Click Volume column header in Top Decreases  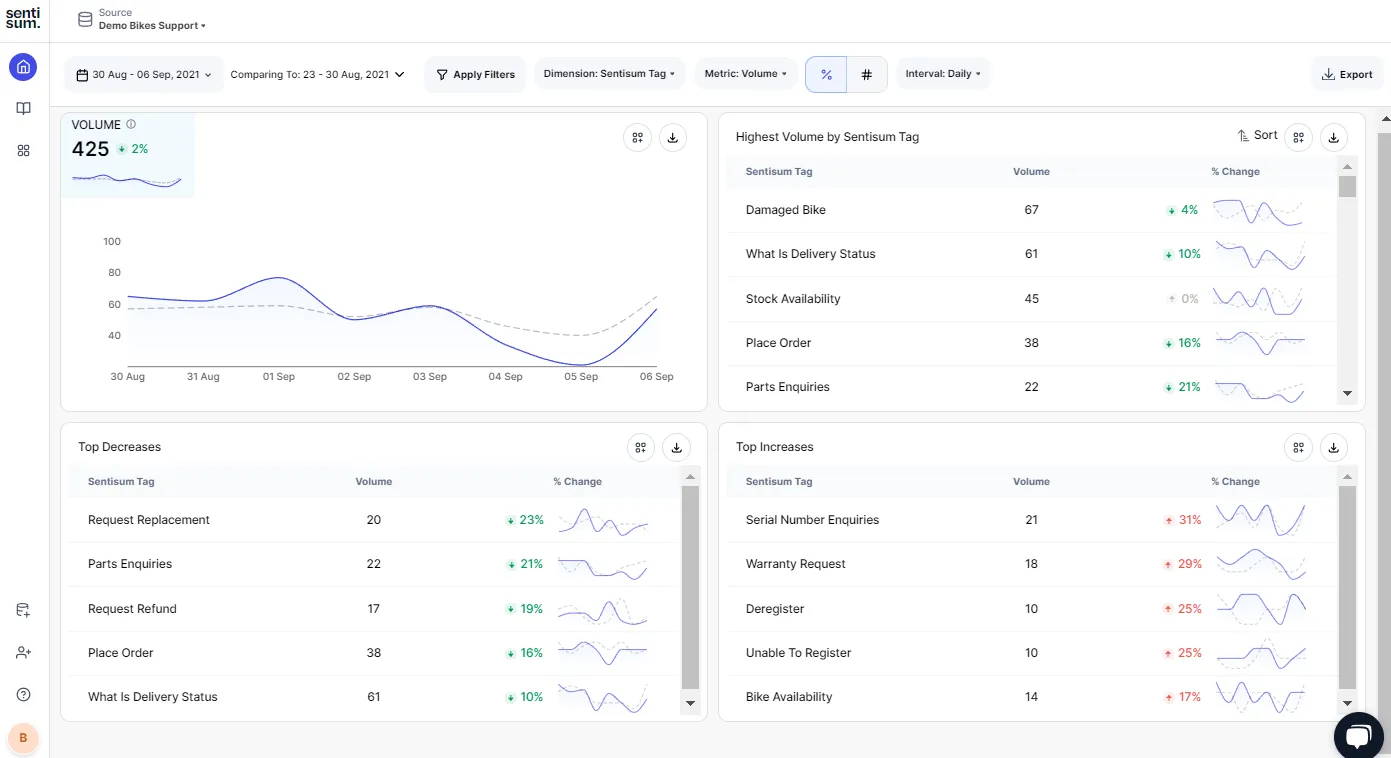coord(374,482)
